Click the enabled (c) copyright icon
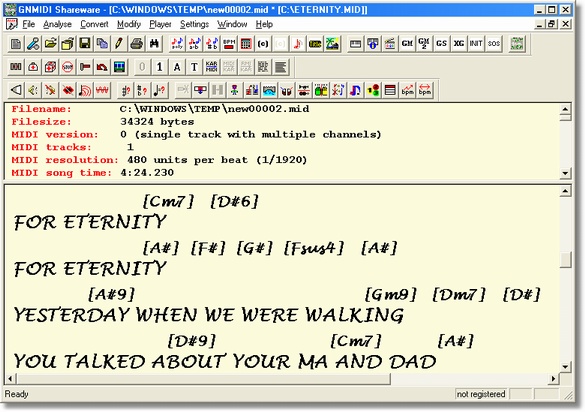Viewport: 585px width, 412px height. [x=263, y=44]
